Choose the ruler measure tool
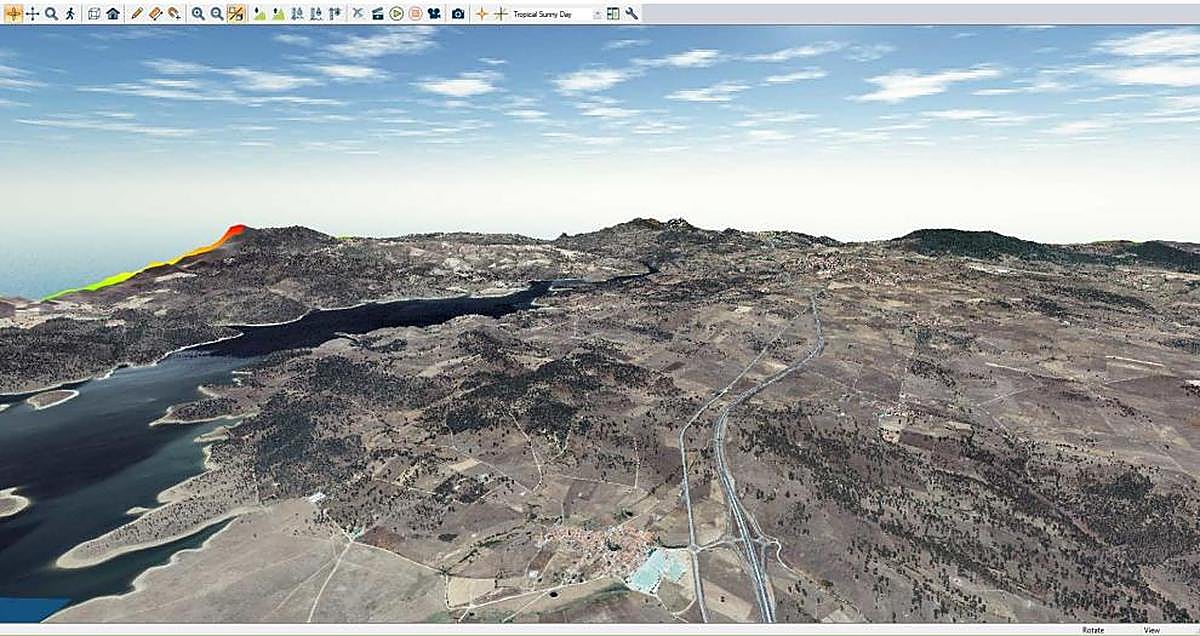The height and width of the screenshot is (636, 1200). click(x=155, y=14)
